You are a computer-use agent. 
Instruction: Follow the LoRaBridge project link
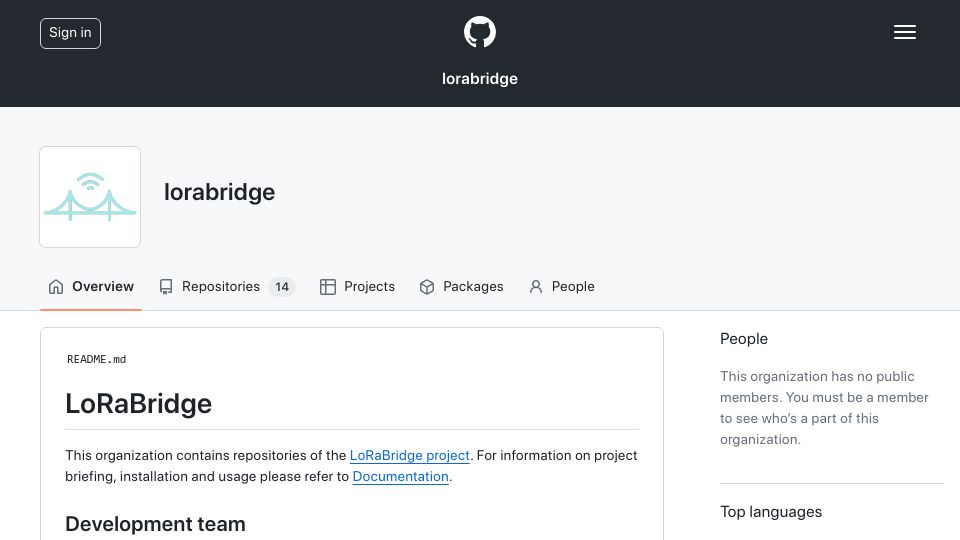[410, 456]
